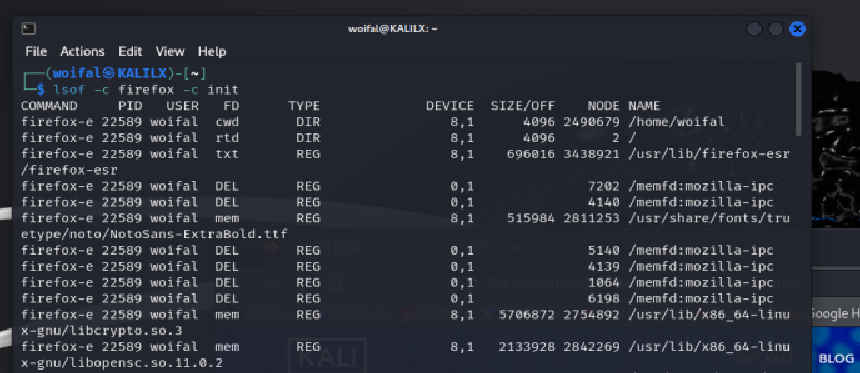860x373 pixels.
Task: Click the libcrypto.so.3 line
Action: click(x=101, y=331)
